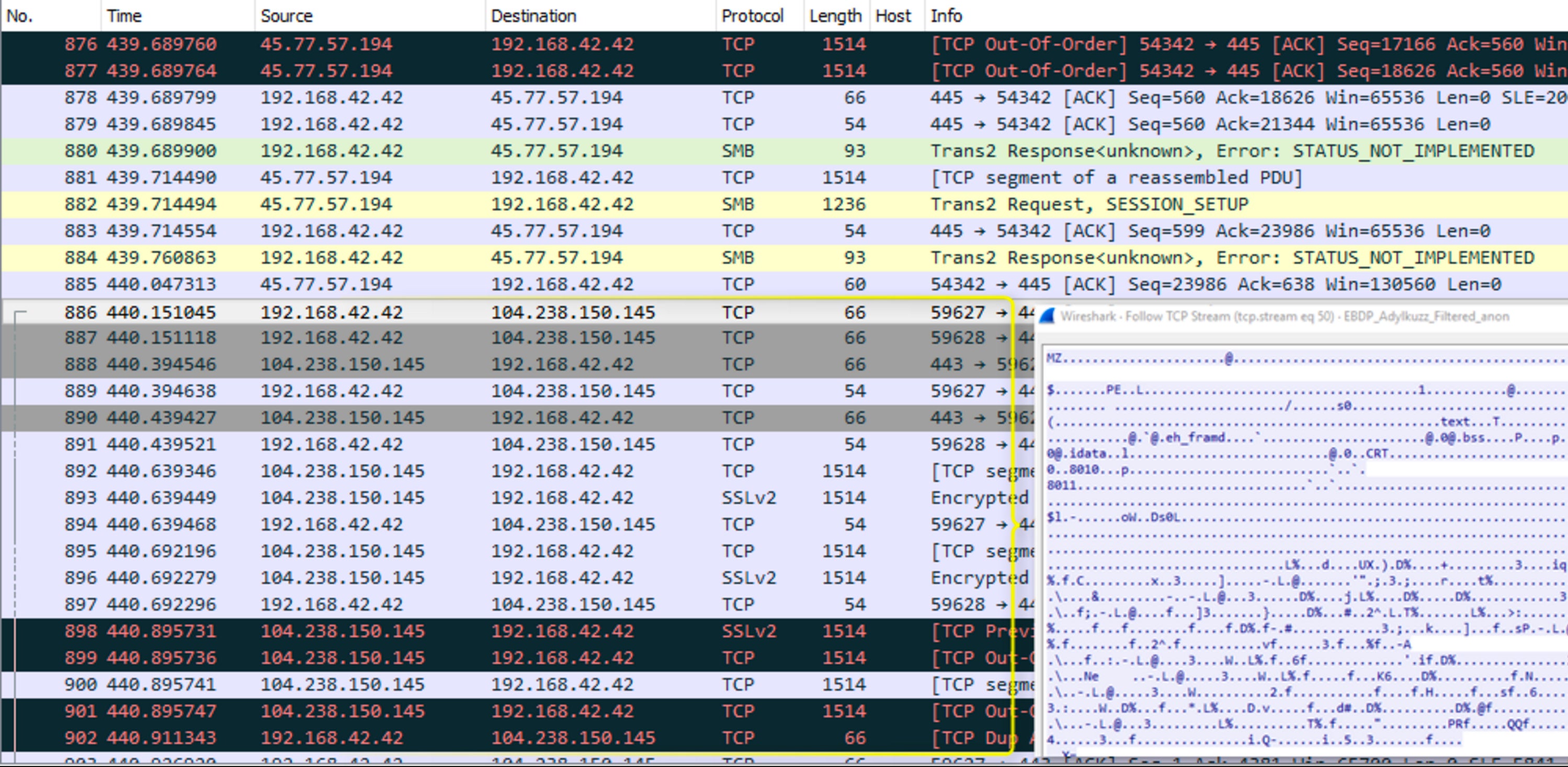Select packet 890 at time 440.439427
This screenshot has height=767, width=1568.
[x=517, y=418]
